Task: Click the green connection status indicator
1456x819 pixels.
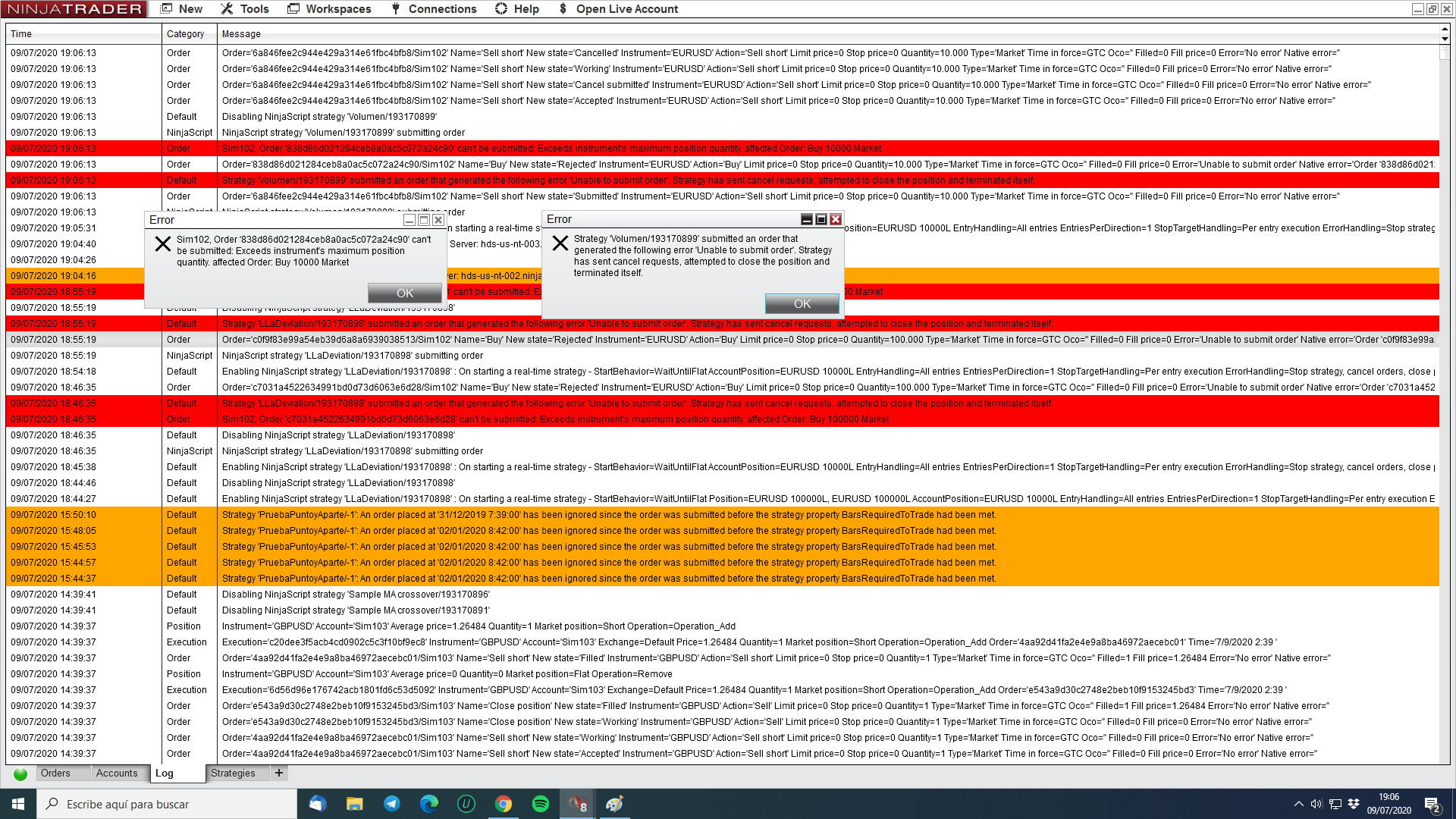Action: [x=20, y=774]
